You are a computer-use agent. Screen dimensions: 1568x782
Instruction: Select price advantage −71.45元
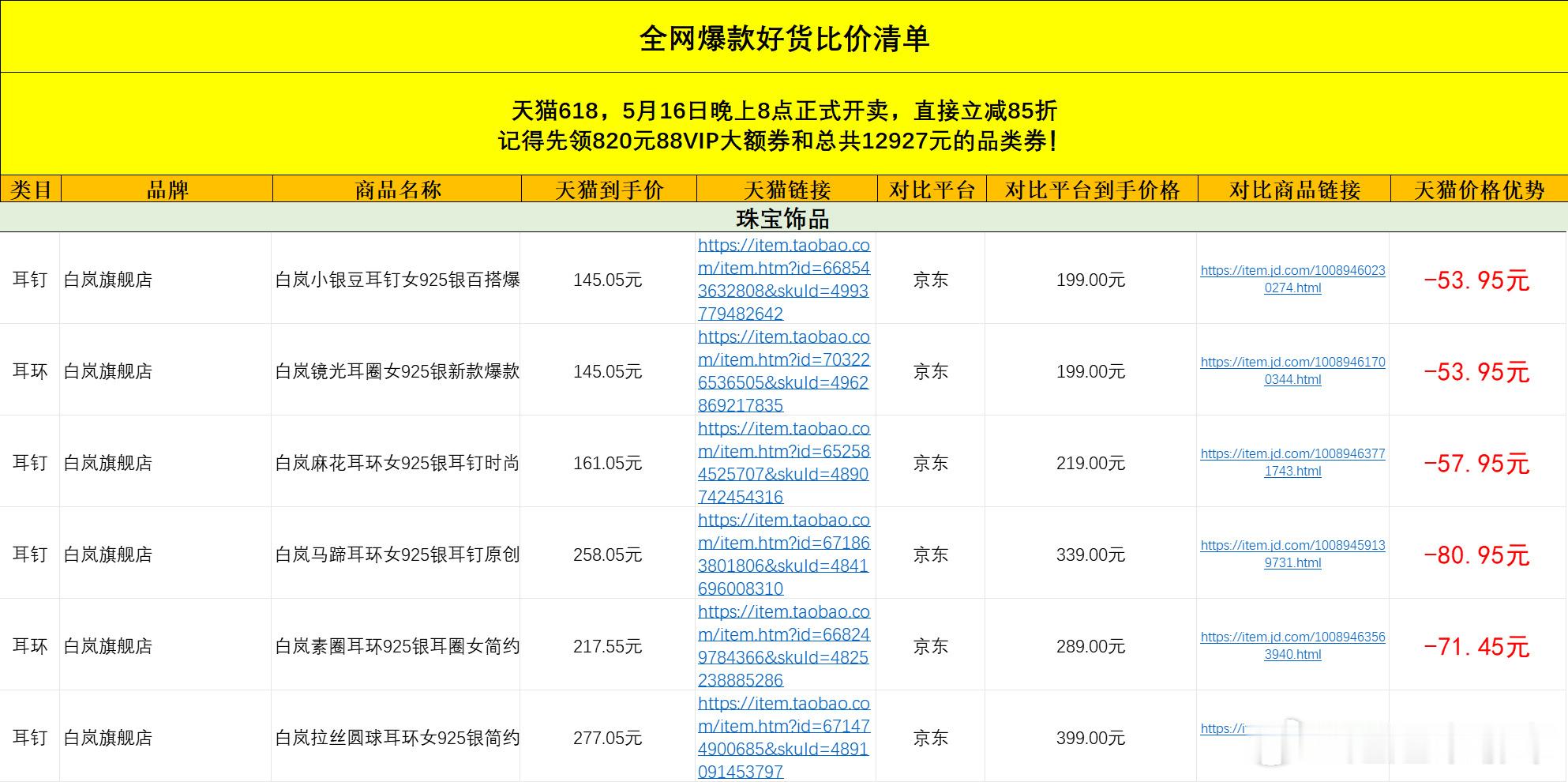point(1476,646)
